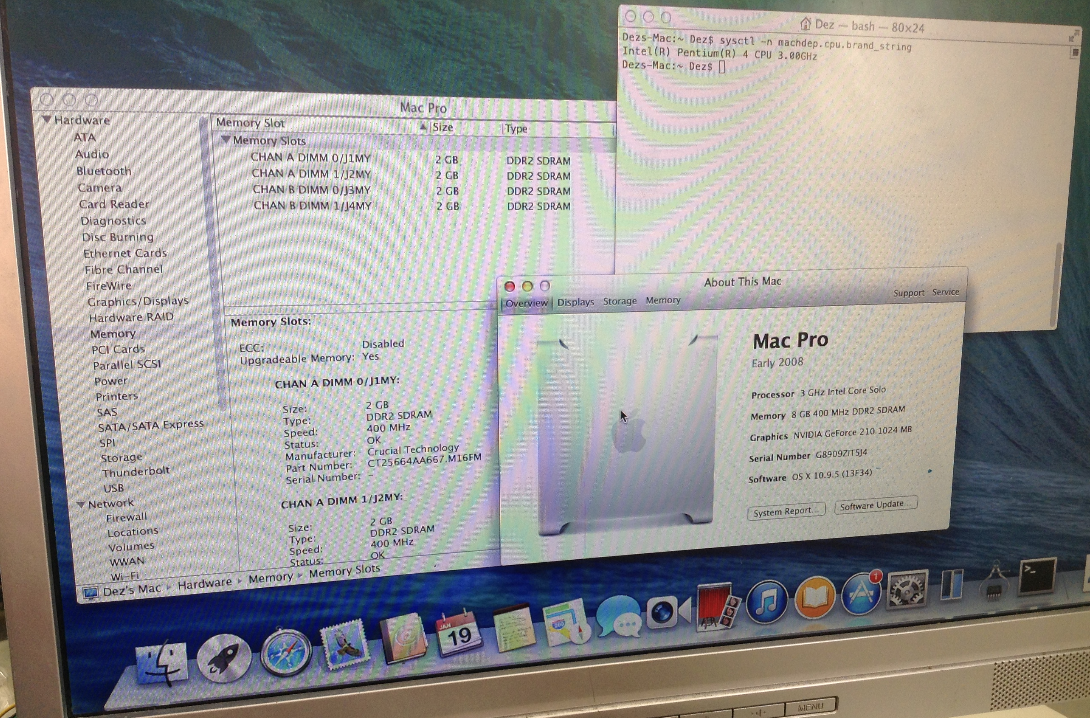Open Notes icon in Dock
Image resolution: width=1090 pixels, height=718 pixels.
(514, 628)
